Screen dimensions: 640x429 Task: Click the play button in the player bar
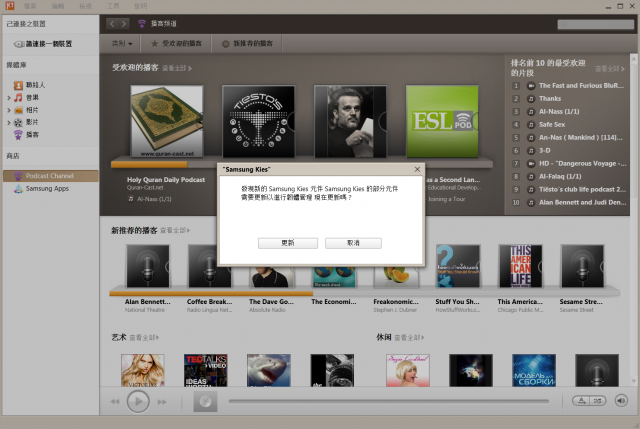click(x=138, y=402)
